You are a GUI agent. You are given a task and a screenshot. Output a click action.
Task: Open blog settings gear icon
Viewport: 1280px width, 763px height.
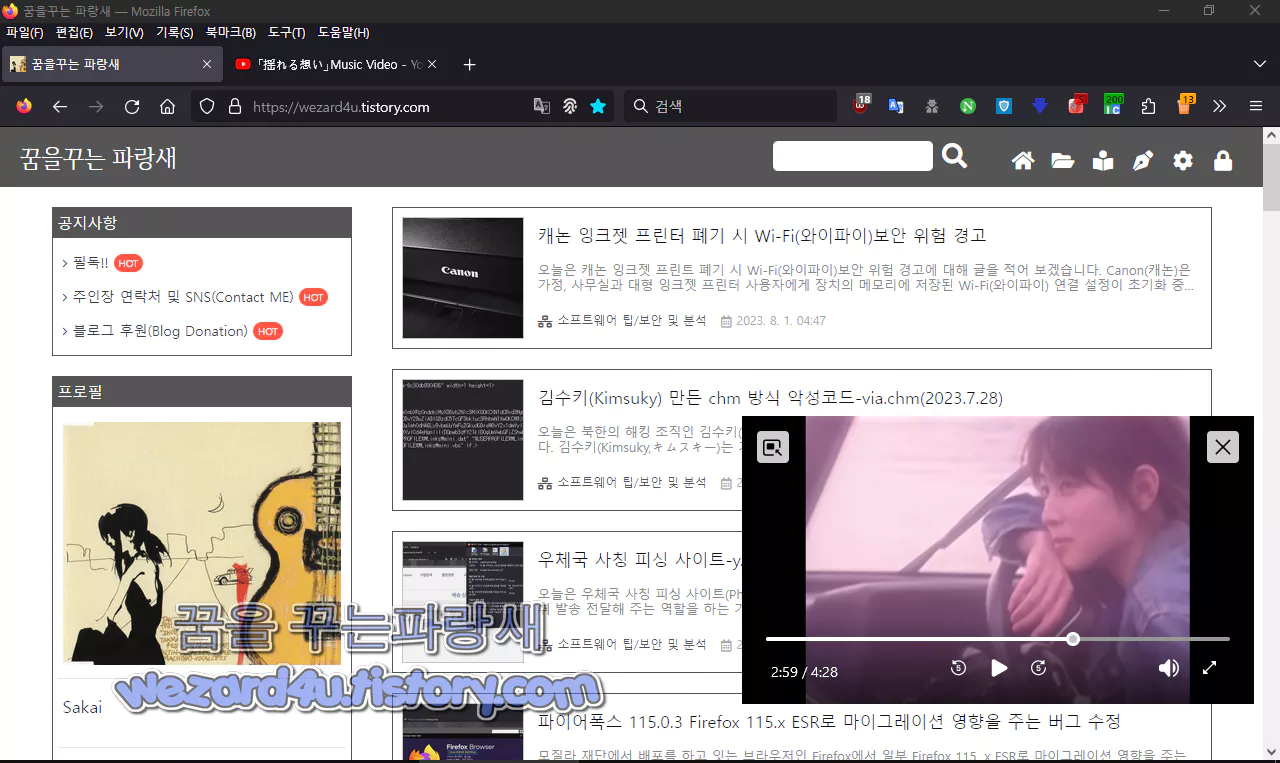tap(1183, 161)
